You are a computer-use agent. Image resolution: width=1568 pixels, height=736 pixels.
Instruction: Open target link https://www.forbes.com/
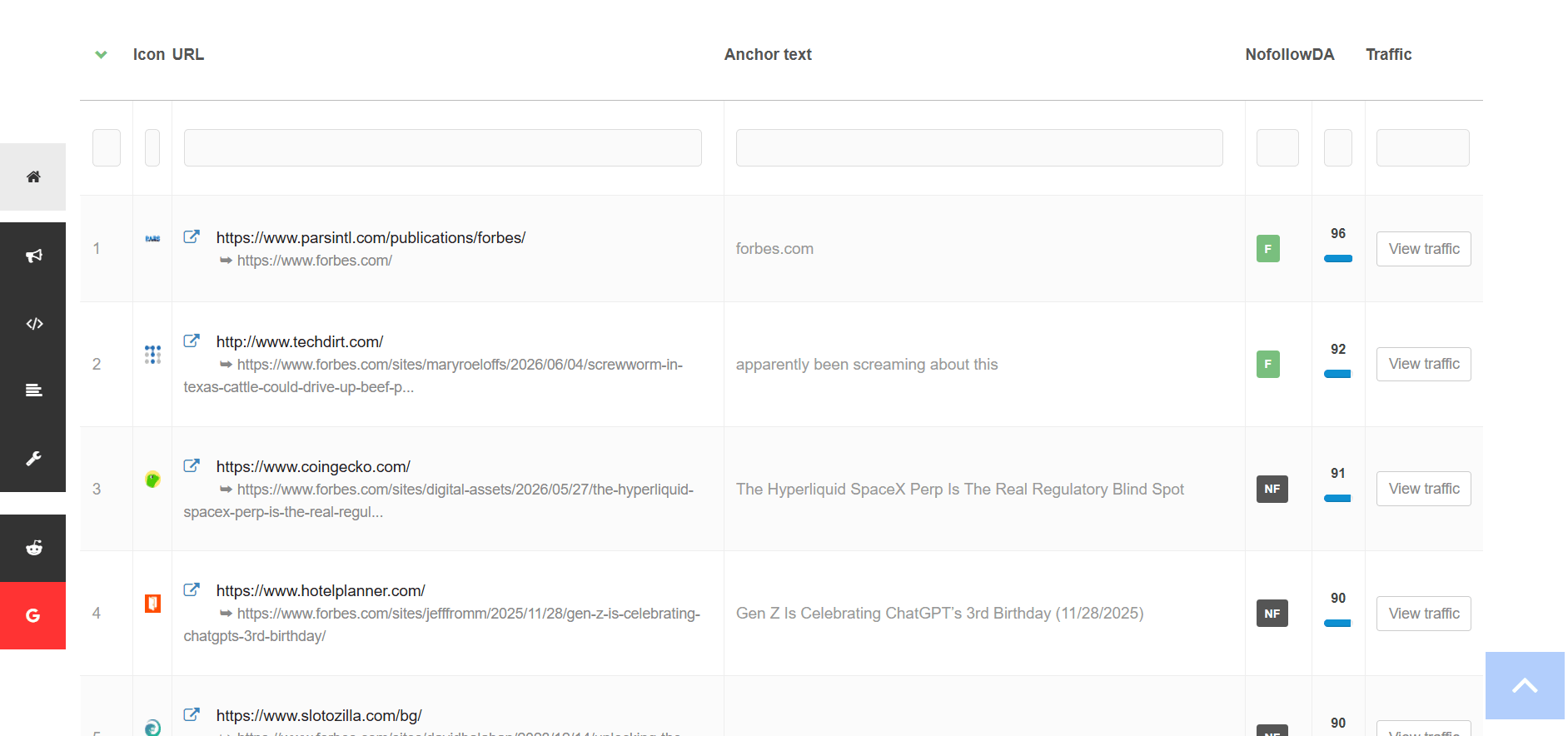click(x=315, y=261)
